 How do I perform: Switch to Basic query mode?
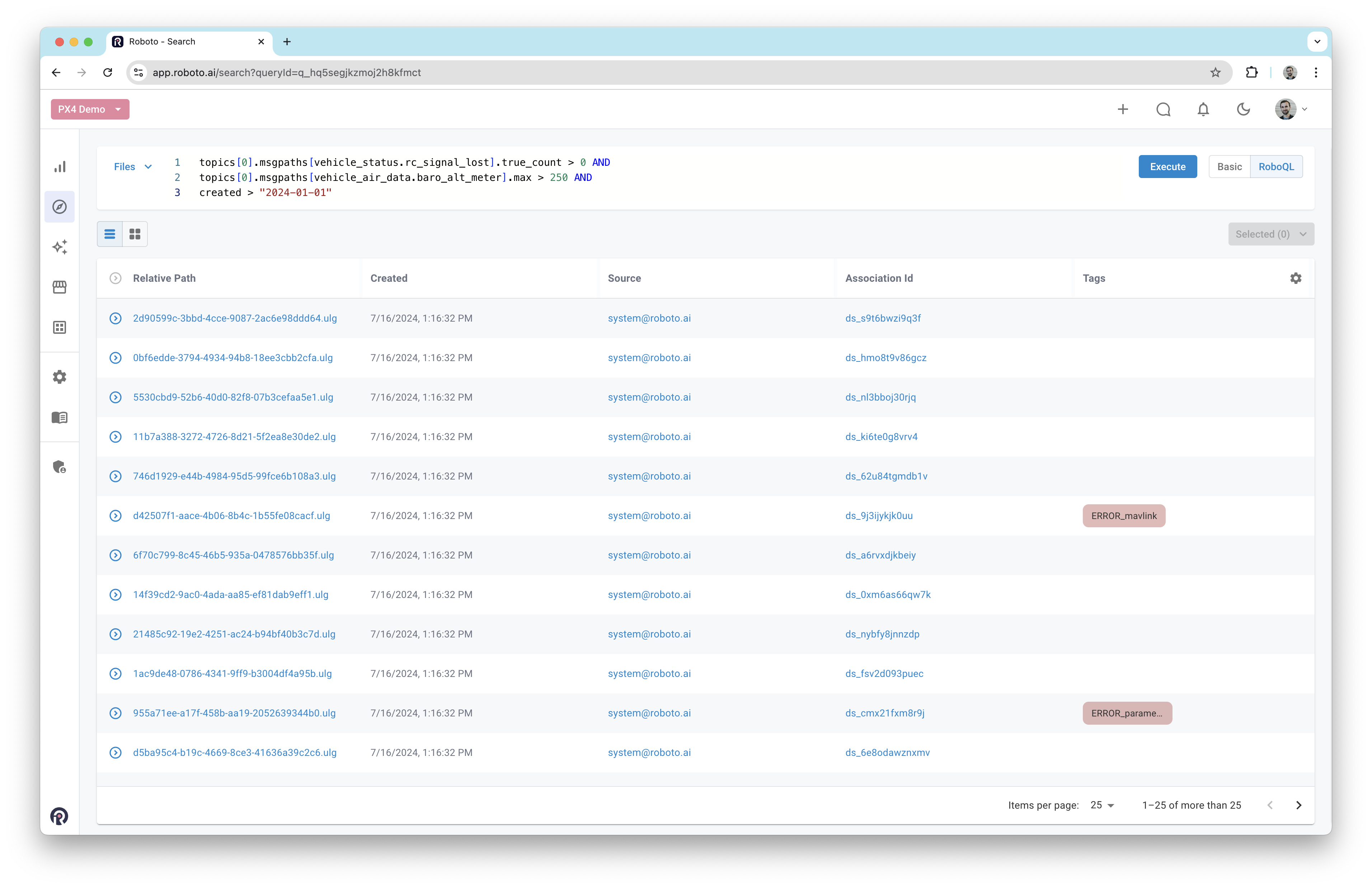click(1229, 167)
